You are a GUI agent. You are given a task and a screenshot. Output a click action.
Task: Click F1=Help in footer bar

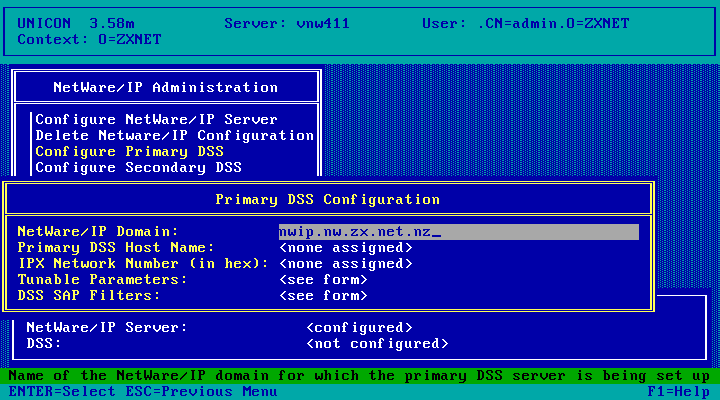[679, 392]
